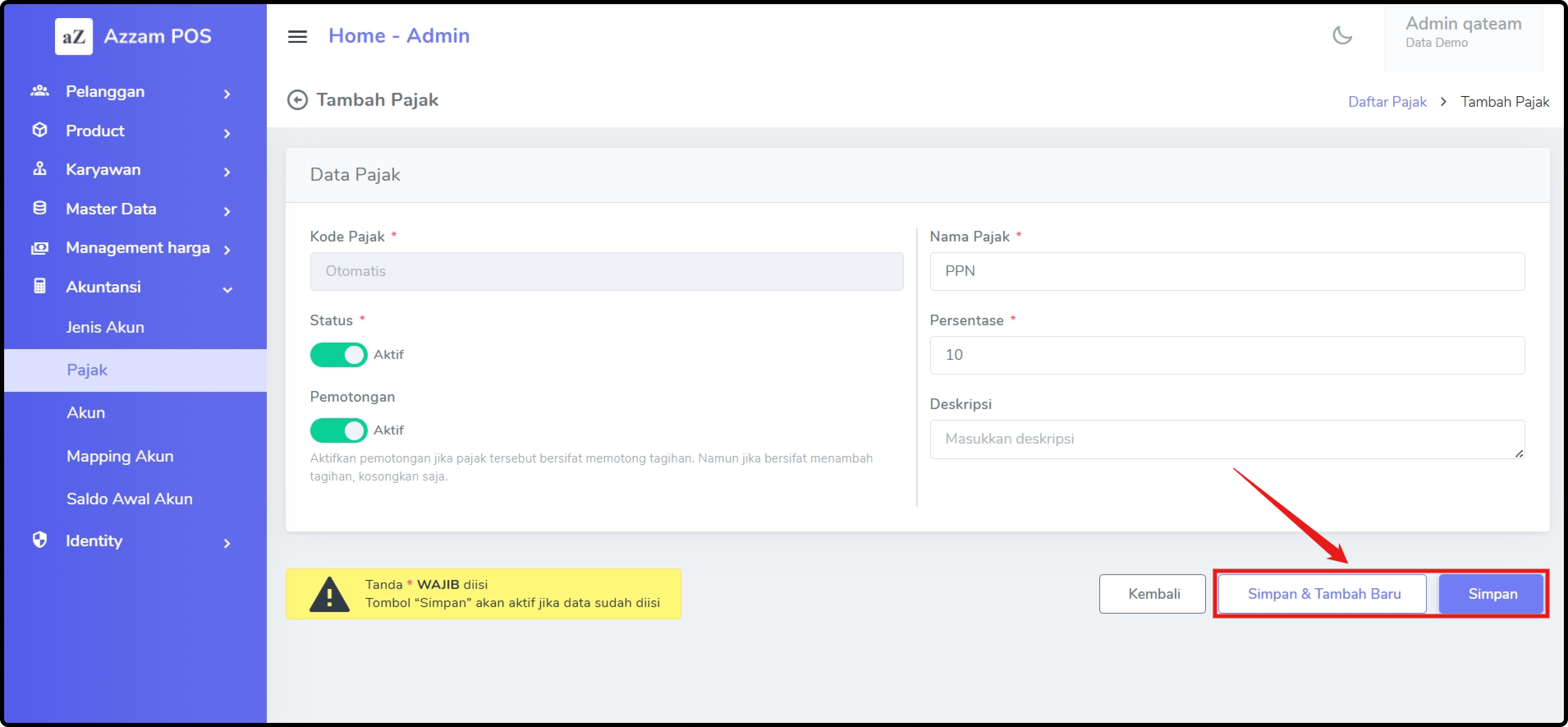Toggle the Status Aktif switch
The height and width of the screenshot is (727, 1568).
pyautogui.click(x=339, y=354)
